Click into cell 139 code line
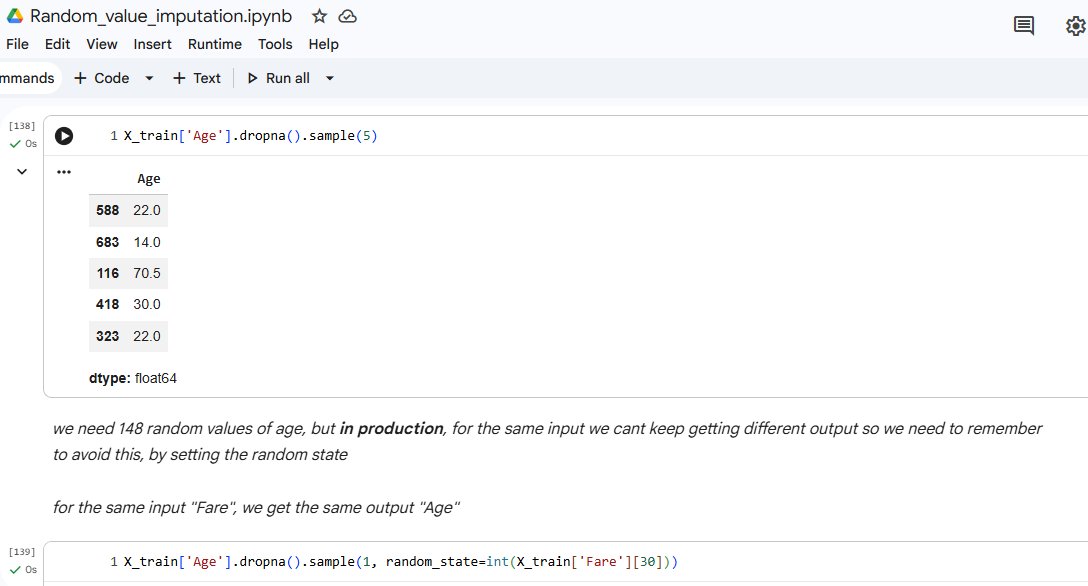Viewport: 1088px width, 586px height. 400,562
